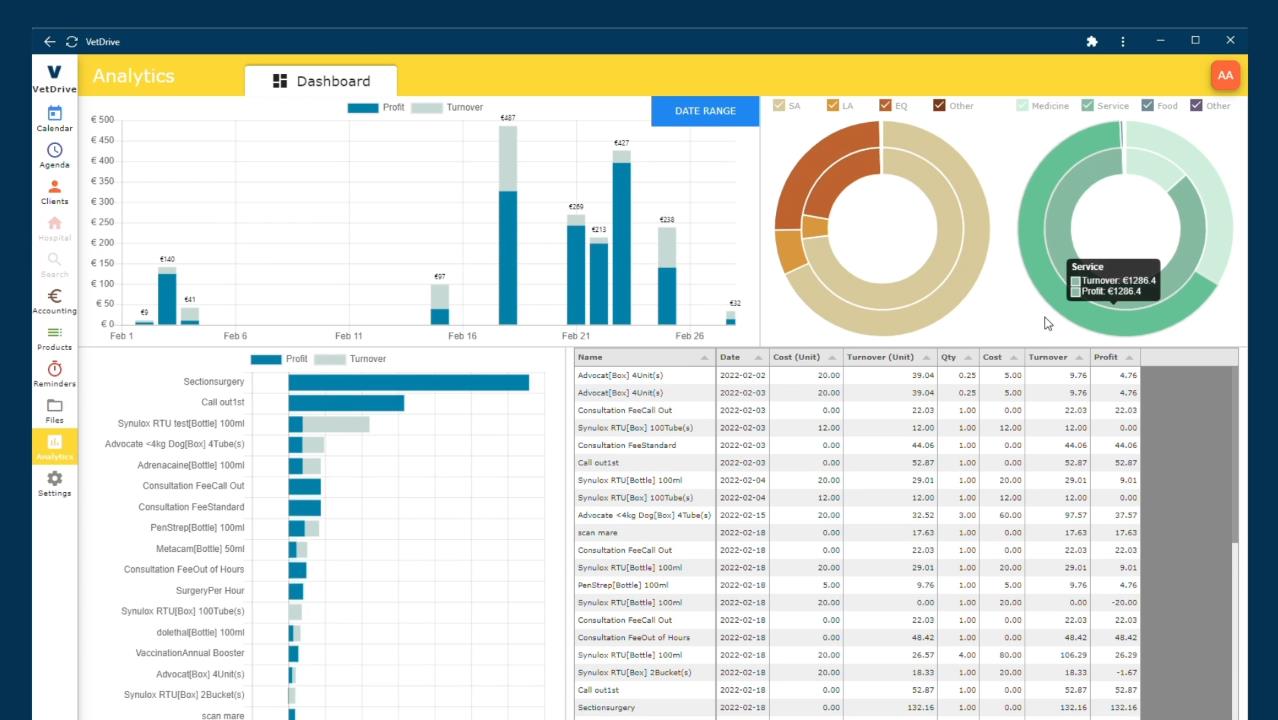Open Accounting euro icon
1278x720 pixels.
[x=54, y=297]
